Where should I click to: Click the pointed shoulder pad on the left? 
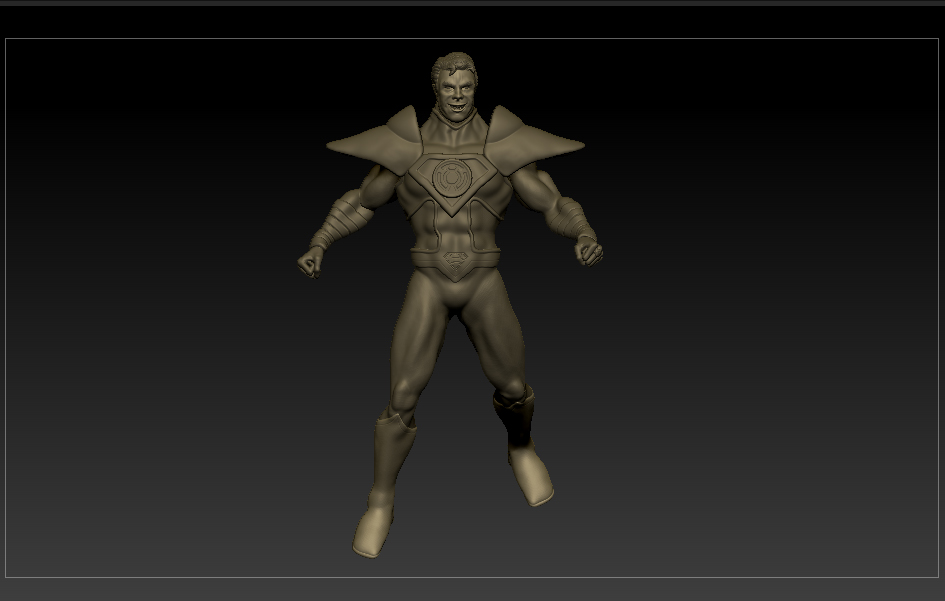[x=373, y=140]
